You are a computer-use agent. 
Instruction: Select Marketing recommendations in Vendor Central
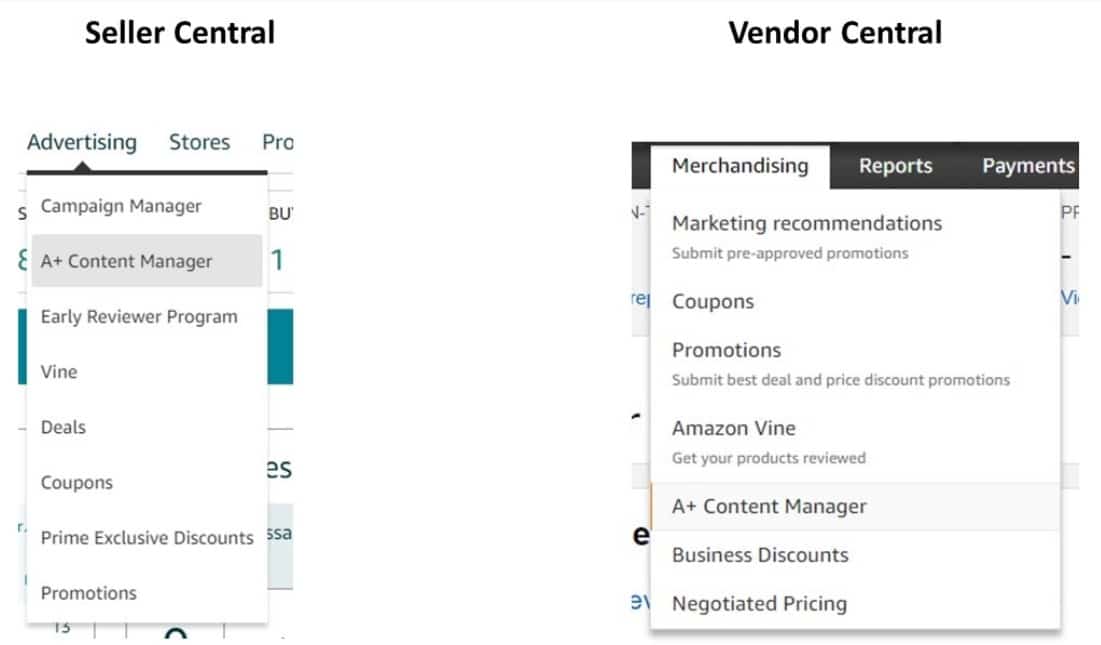tap(807, 223)
